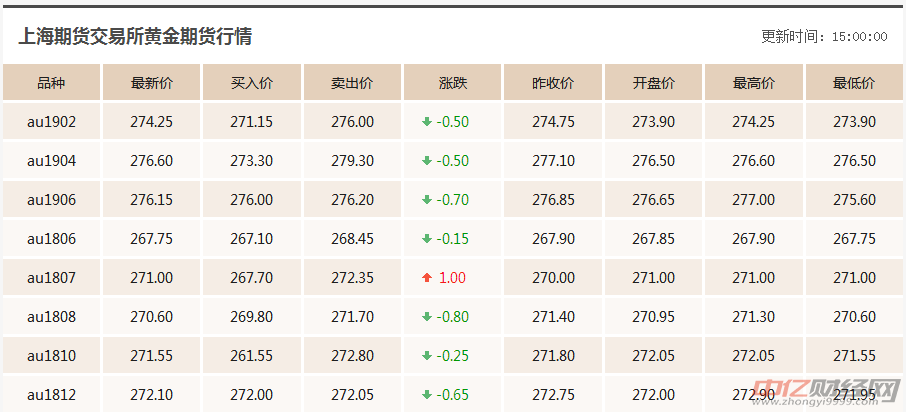The image size is (906, 412).
Task: Open the au1807 contract name
Action: 51,278
